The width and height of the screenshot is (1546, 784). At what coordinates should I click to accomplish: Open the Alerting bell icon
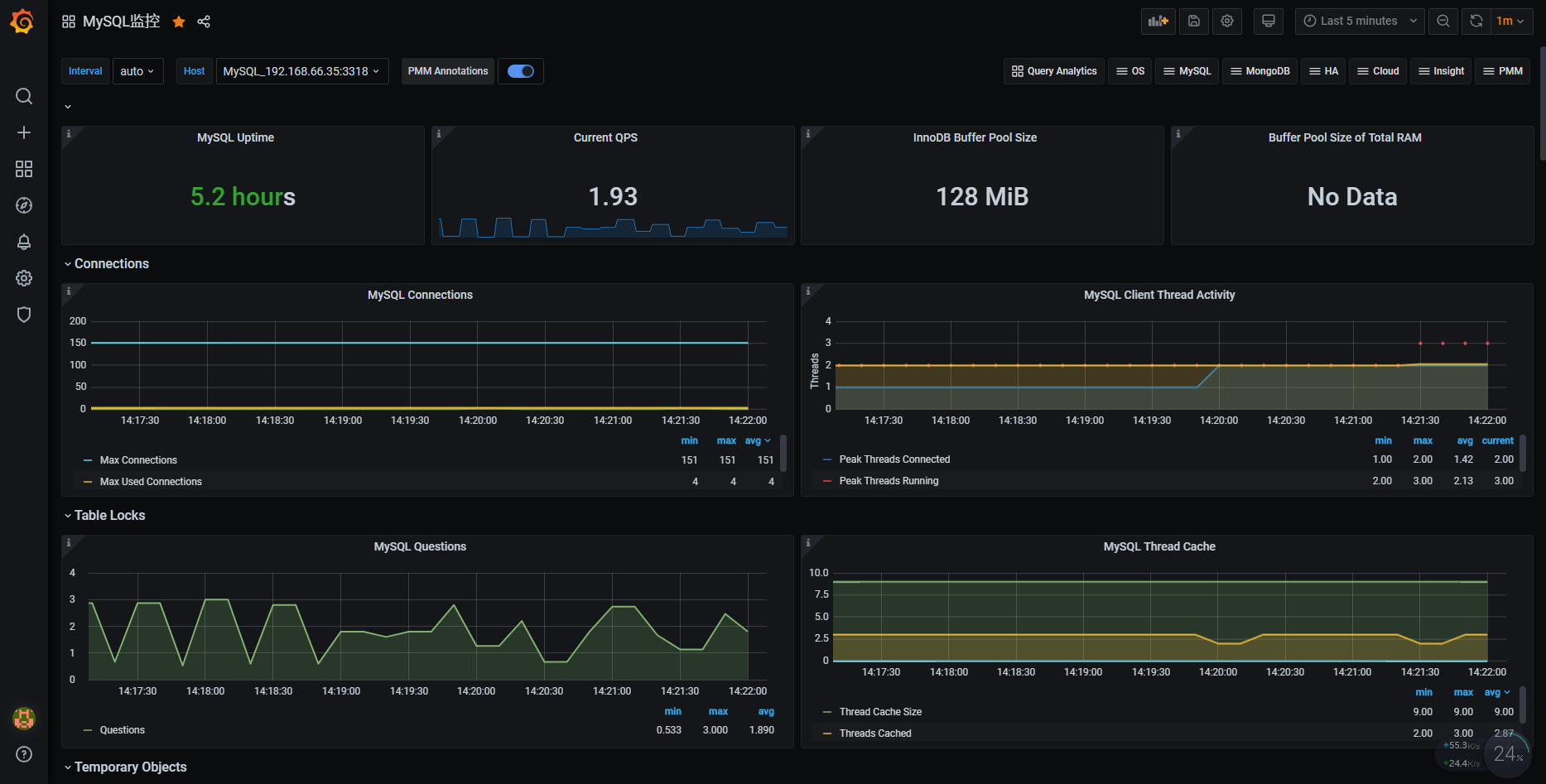click(24, 242)
